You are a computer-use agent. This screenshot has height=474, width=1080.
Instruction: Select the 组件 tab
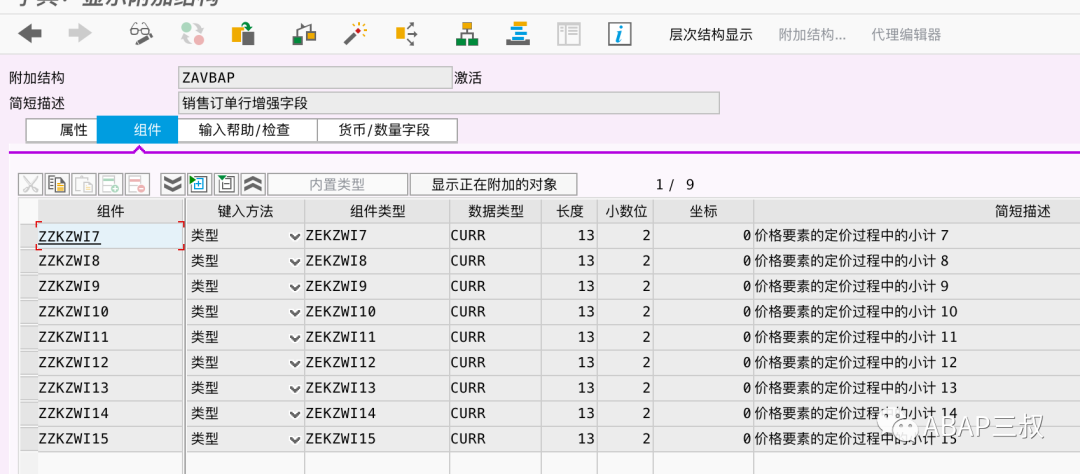point(138,130)
